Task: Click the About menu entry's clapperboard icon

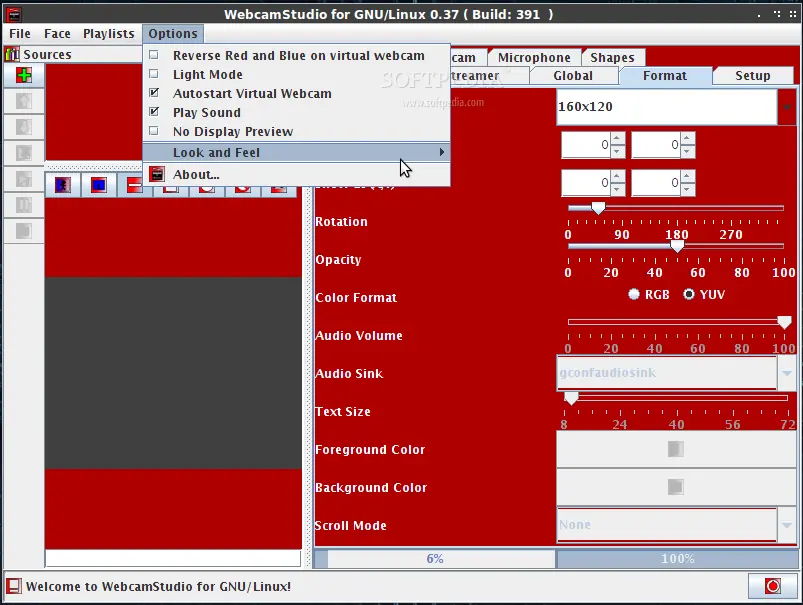Action: [x=157, y=174]
